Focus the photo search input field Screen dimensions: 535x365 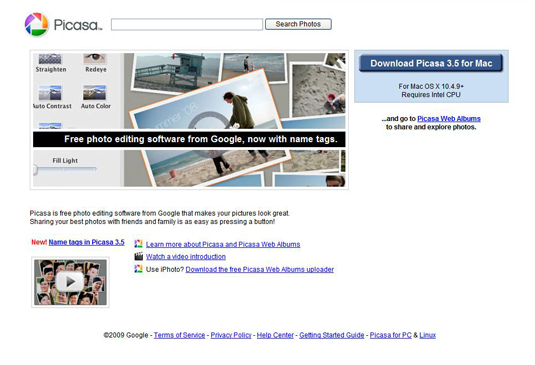187,25
